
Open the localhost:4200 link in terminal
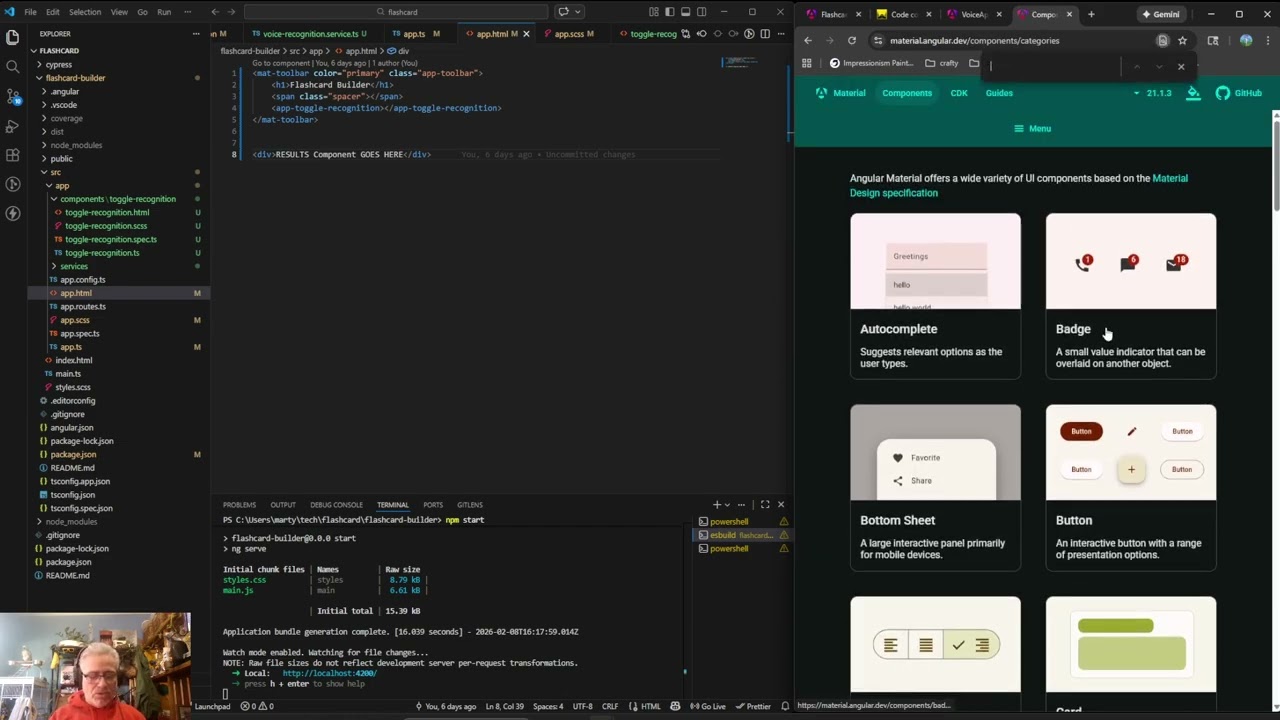point(329,674)
